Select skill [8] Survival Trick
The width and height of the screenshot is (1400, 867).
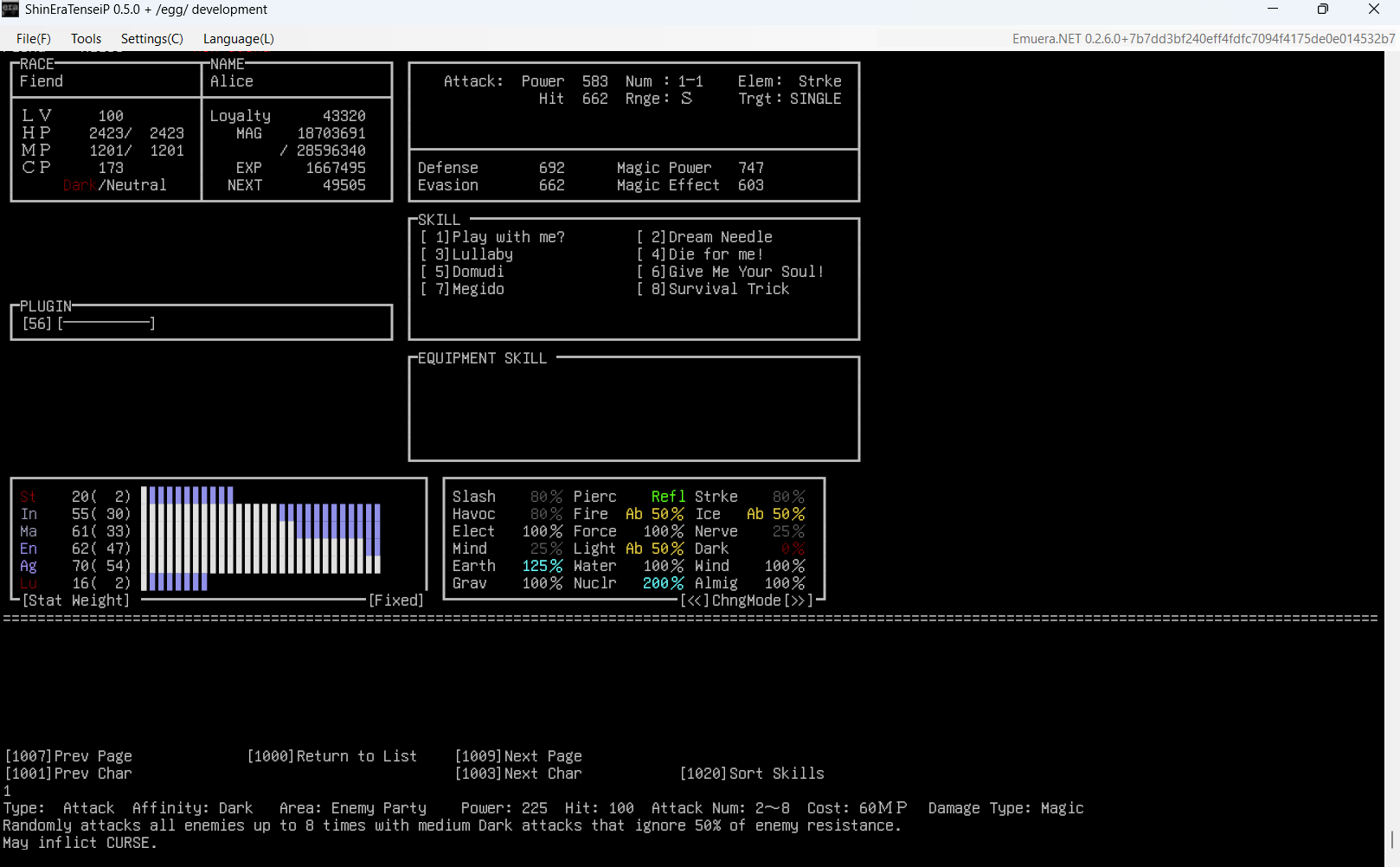pos(712,289)
